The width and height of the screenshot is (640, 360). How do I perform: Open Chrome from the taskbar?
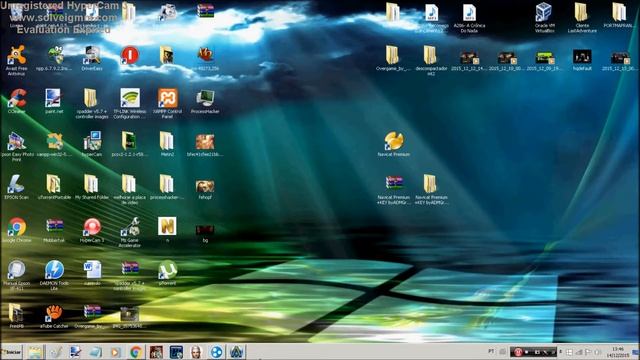[x=136, y=352]
